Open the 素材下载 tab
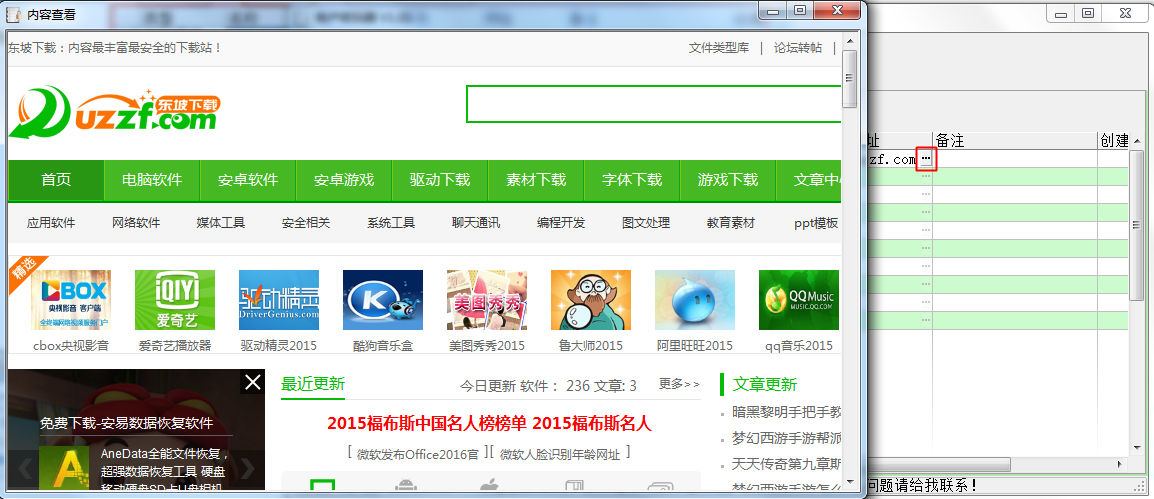This screenshot has height=499, width=1154. click(x=536, y=180)
